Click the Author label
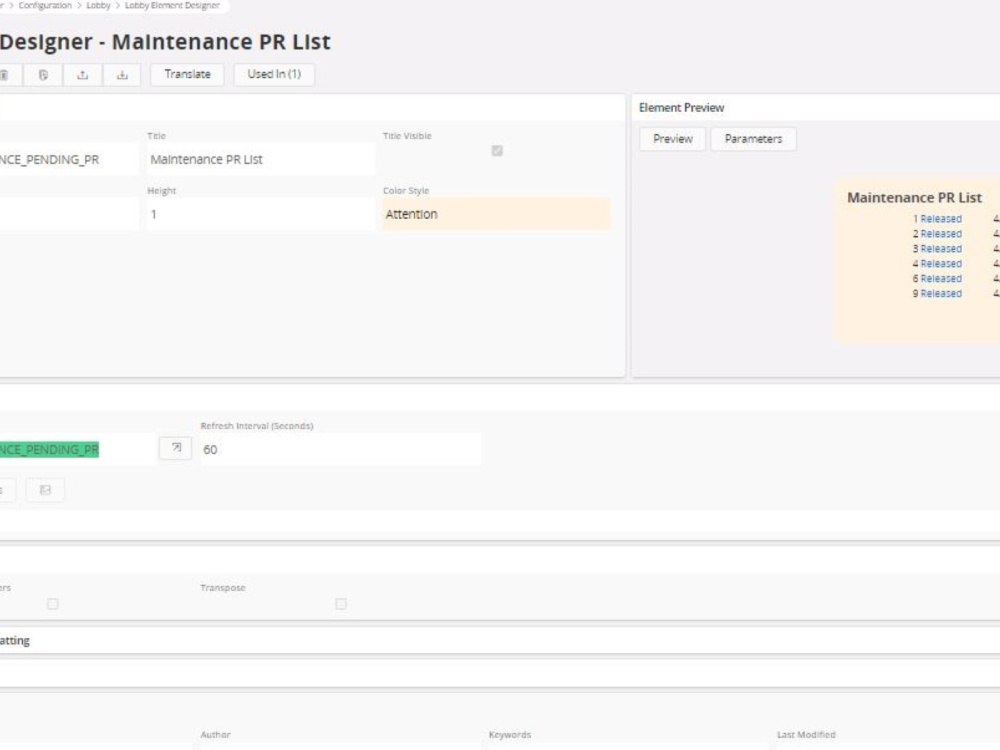The image size is (1000, 750). tap(216, 735)
